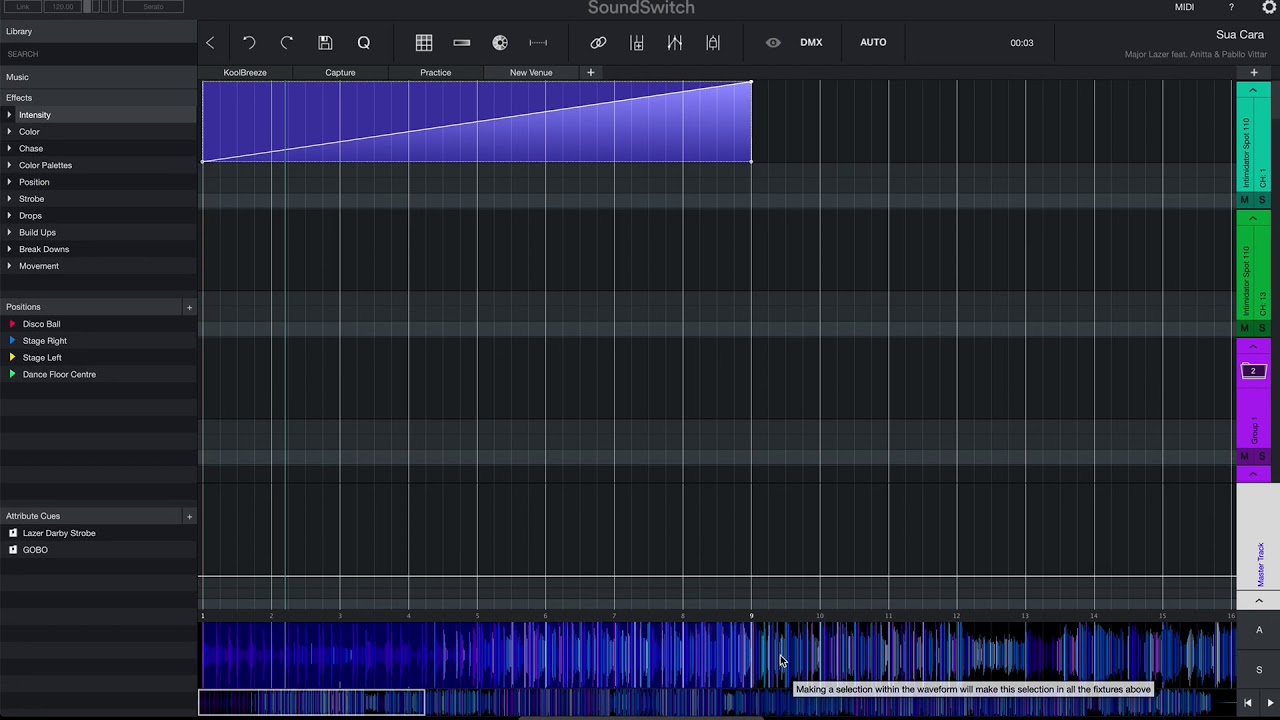Expand the Strobe effects category
Image resolution: width=1280 pixels, height=720 pixels.
point(9,199)
